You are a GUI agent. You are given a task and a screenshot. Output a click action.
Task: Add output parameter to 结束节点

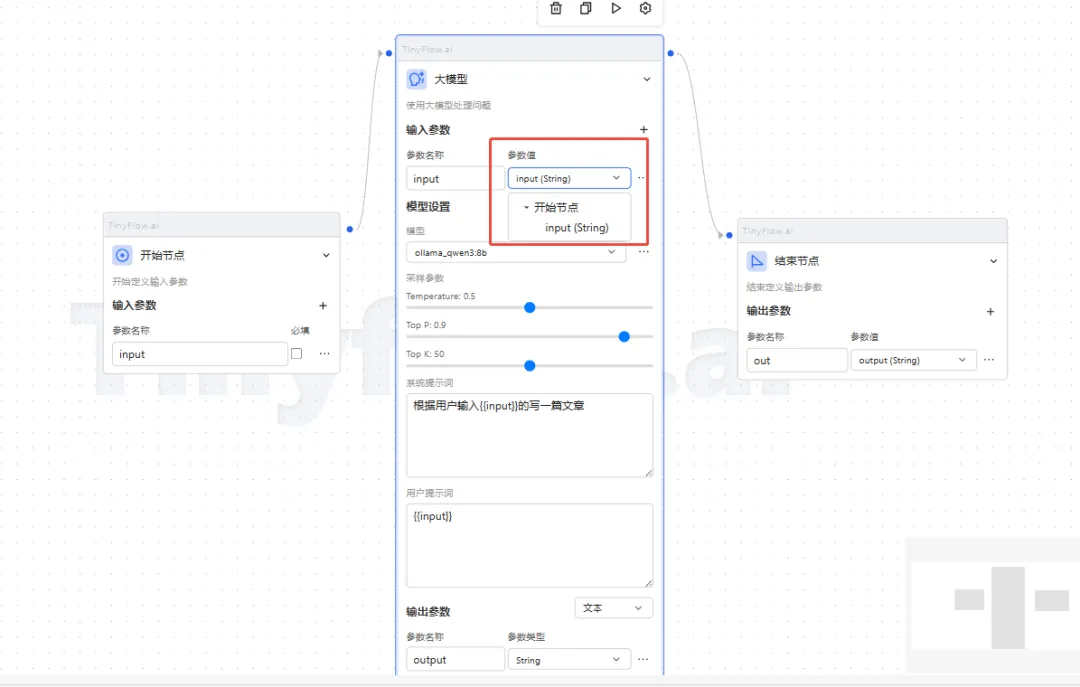(990, 312)
